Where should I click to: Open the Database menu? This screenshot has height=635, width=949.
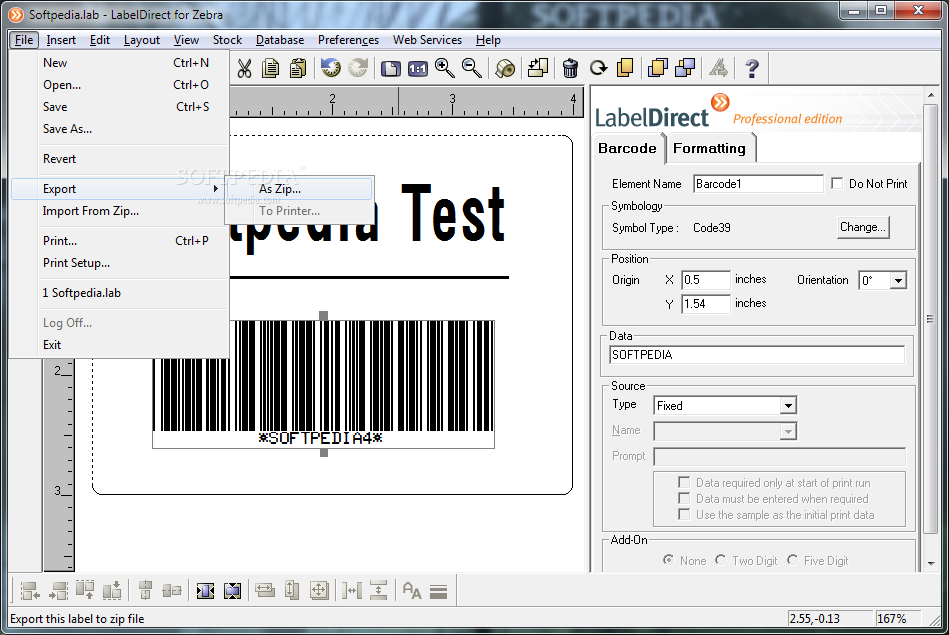[x=280, y=40]
